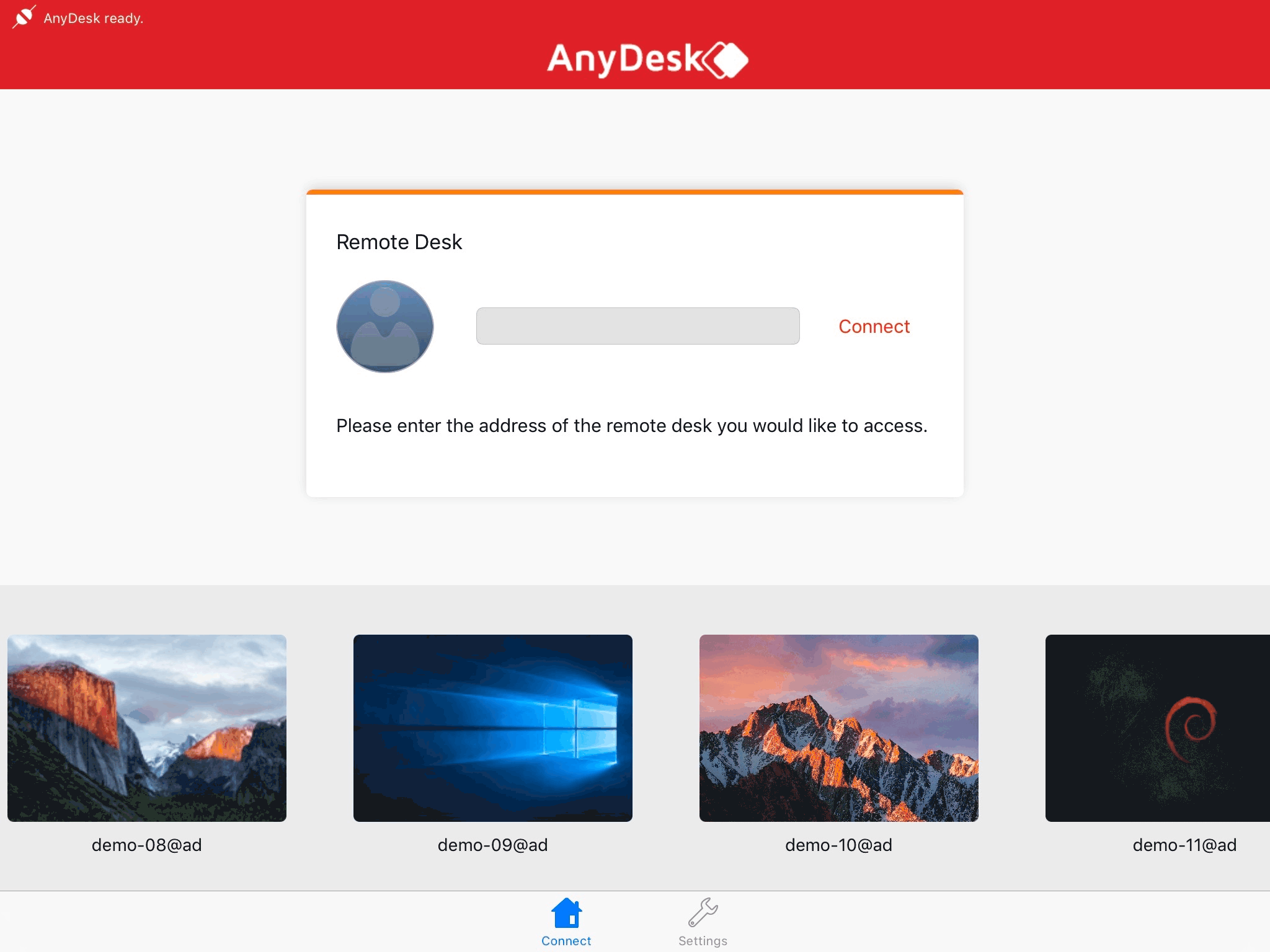Select the demo-08@ad label text

[x=146, y=845]
